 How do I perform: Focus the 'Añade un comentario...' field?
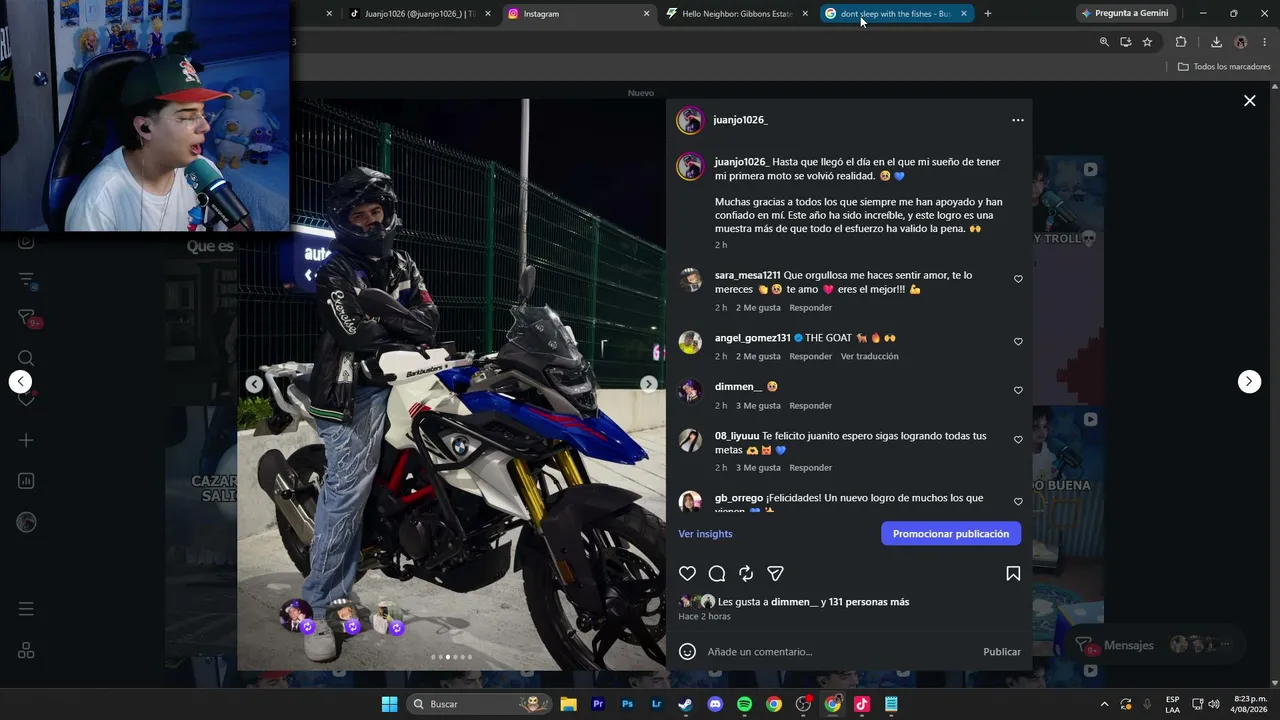coord(840,652)
